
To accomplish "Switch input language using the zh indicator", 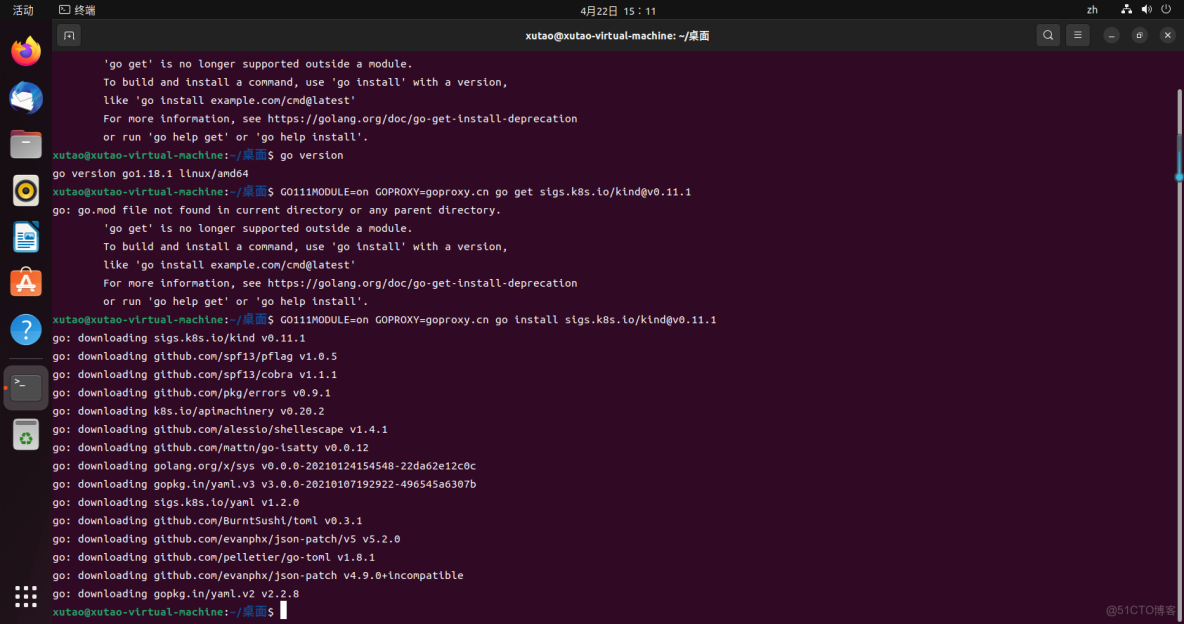I will point(1092,10).
